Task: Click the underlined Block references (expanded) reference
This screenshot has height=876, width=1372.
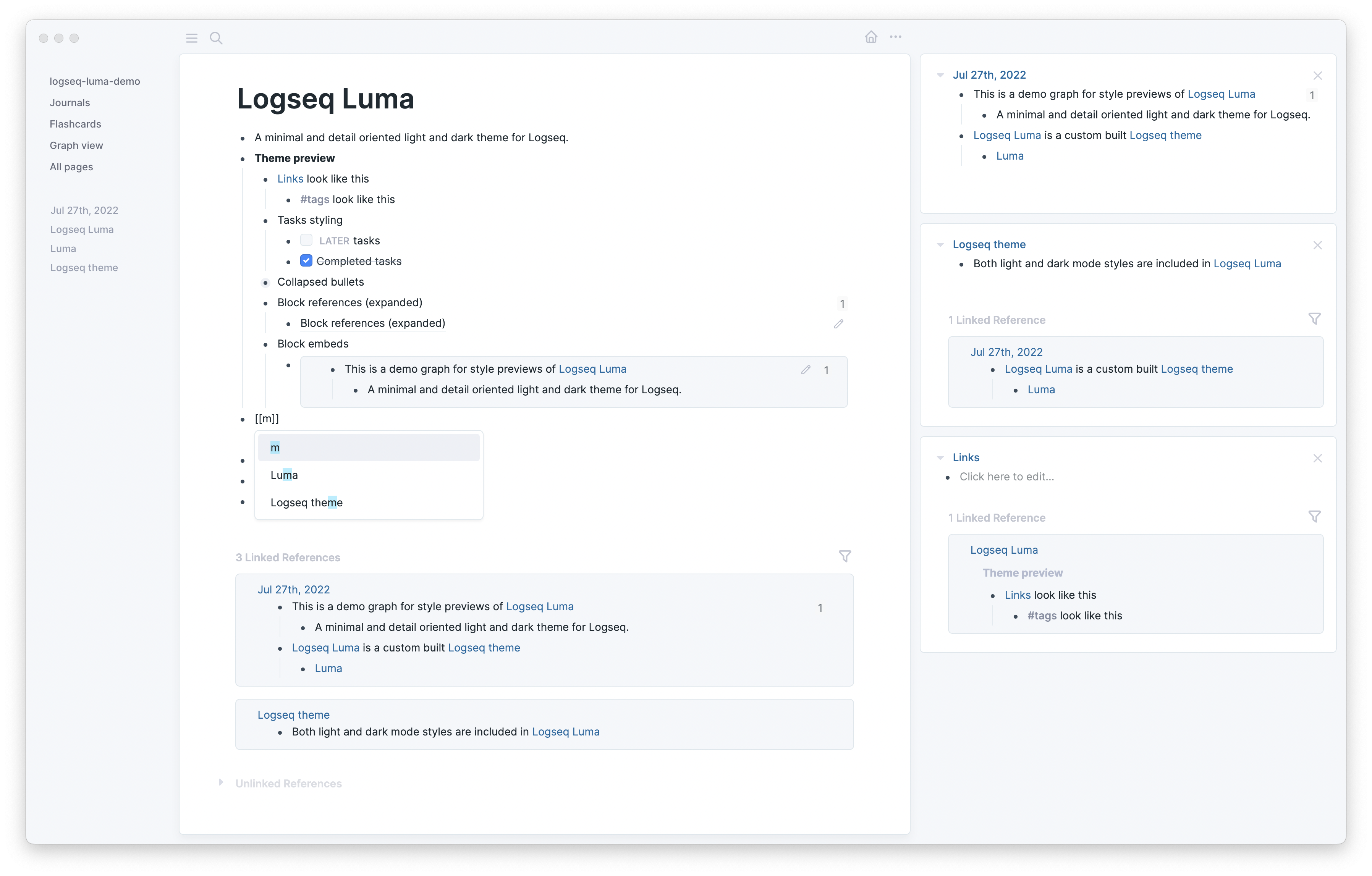Action: click(x=373, y=323)
